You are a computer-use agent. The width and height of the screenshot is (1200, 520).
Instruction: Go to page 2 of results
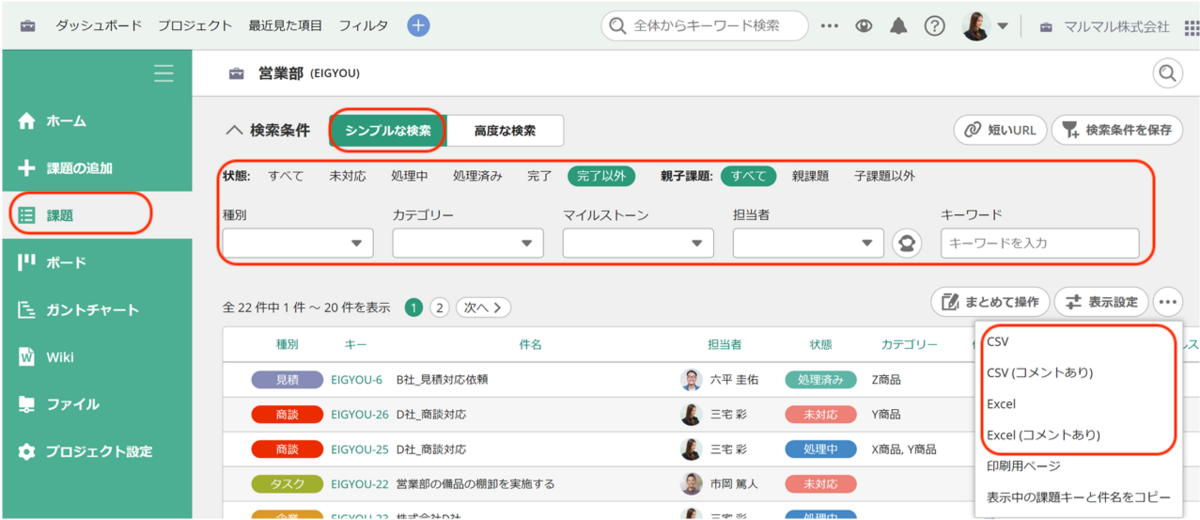click(x=439, y=307)
